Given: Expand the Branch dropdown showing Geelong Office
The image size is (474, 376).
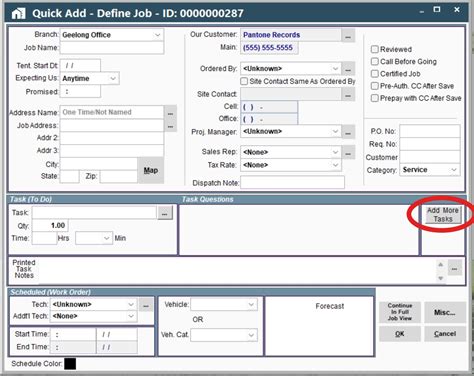Looking at the screenshot, I should (157, 35).
